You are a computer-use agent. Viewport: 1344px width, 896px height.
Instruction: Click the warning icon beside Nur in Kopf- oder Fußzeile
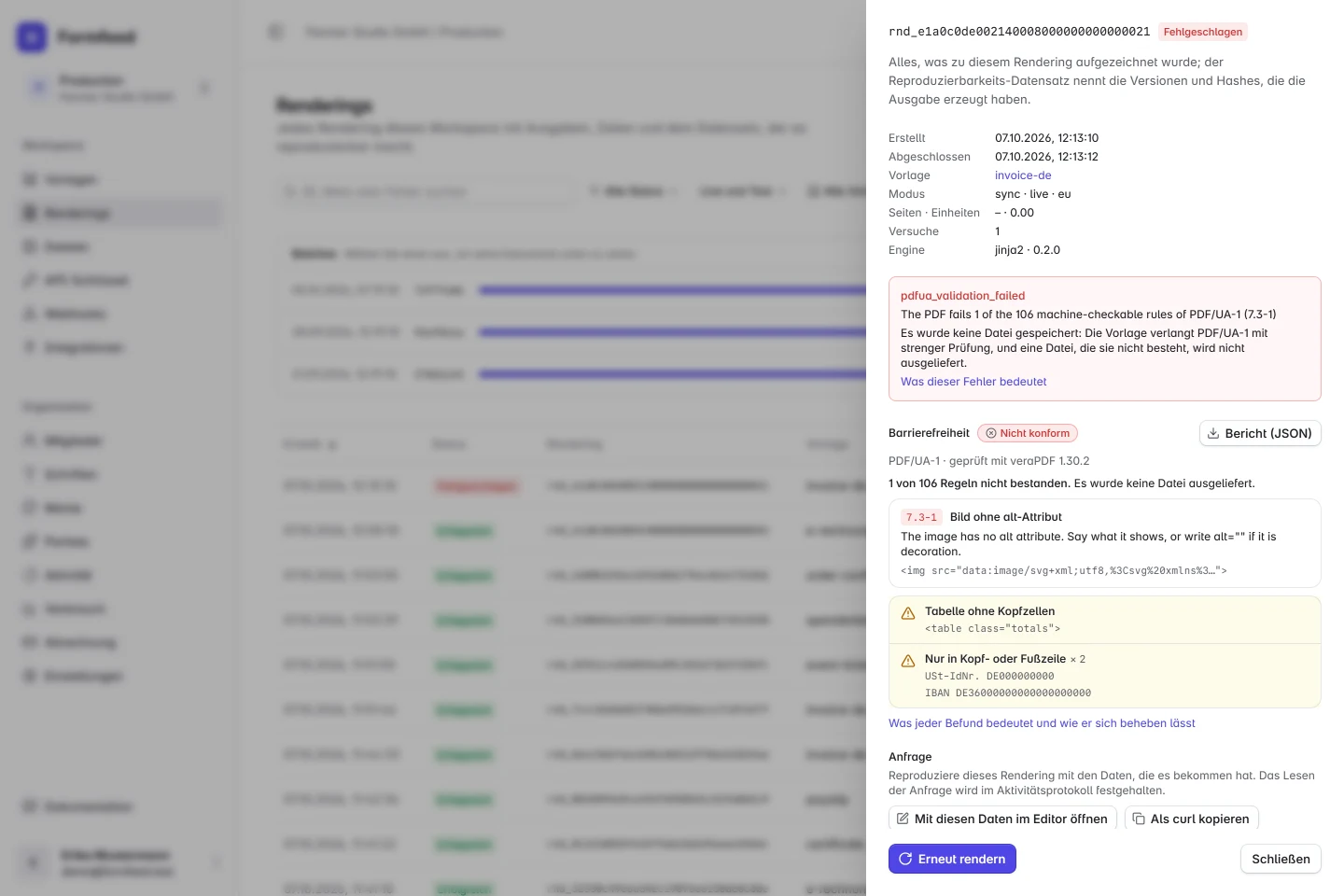[x=908, y=661]
